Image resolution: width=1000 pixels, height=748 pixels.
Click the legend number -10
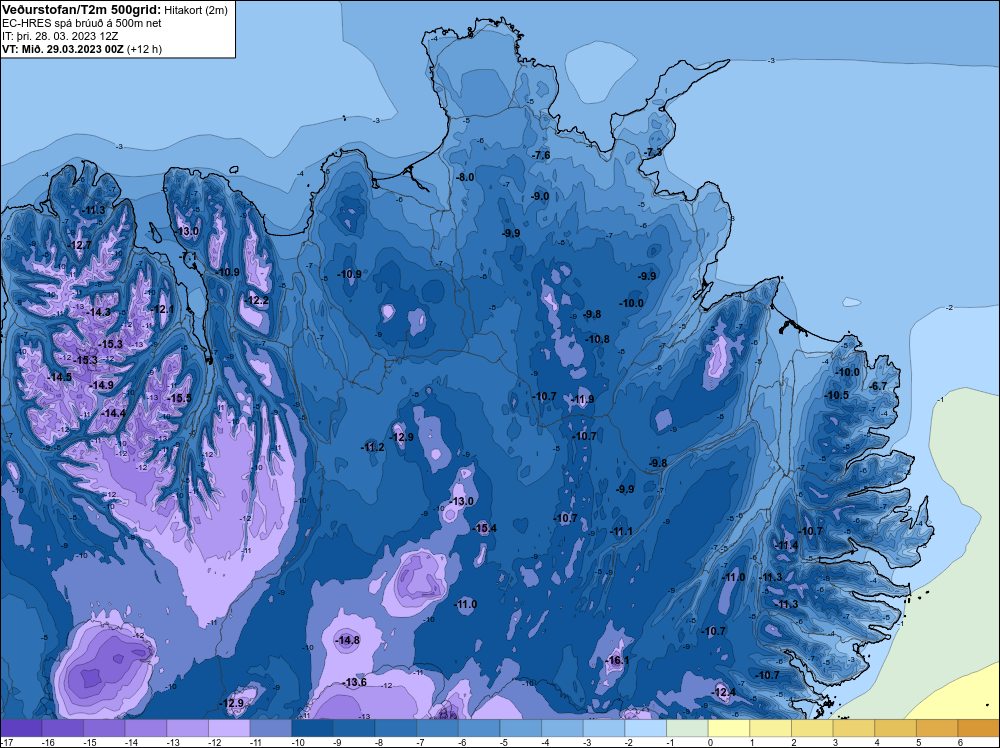pos(297,742)
